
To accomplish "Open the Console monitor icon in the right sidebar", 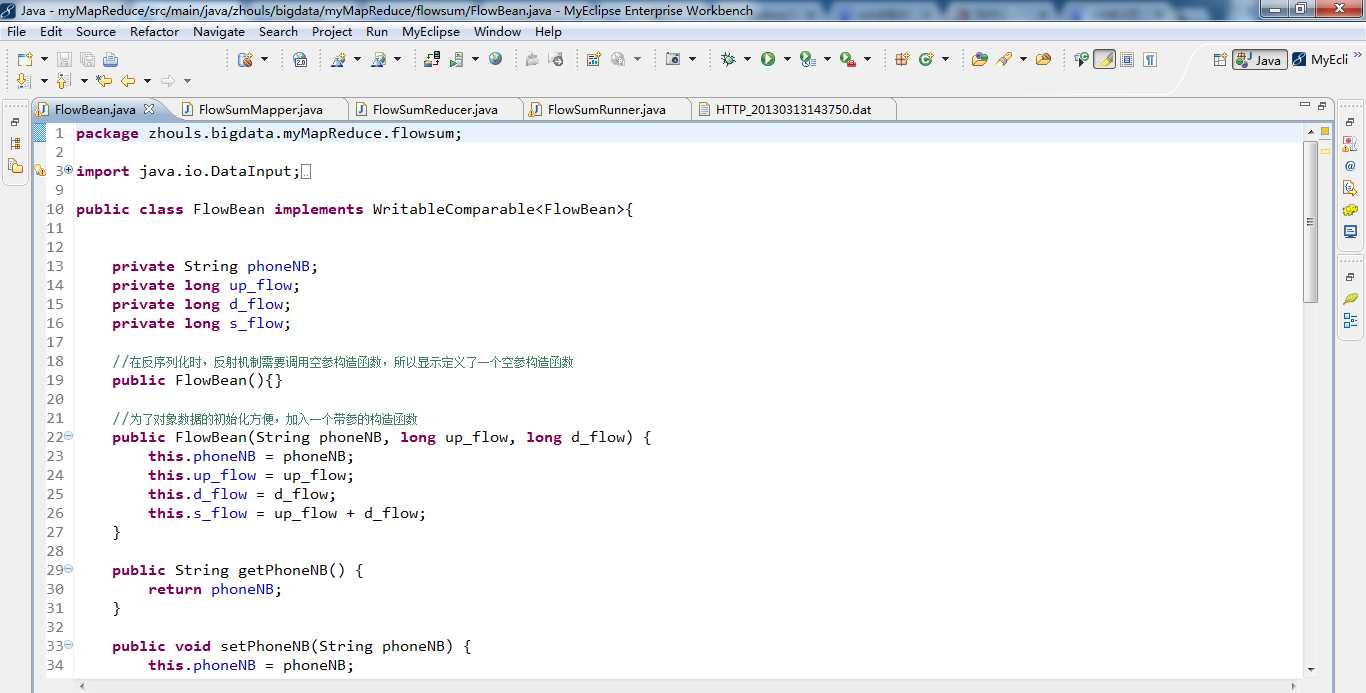I will pyautogui.click(x=1350, y=232).
